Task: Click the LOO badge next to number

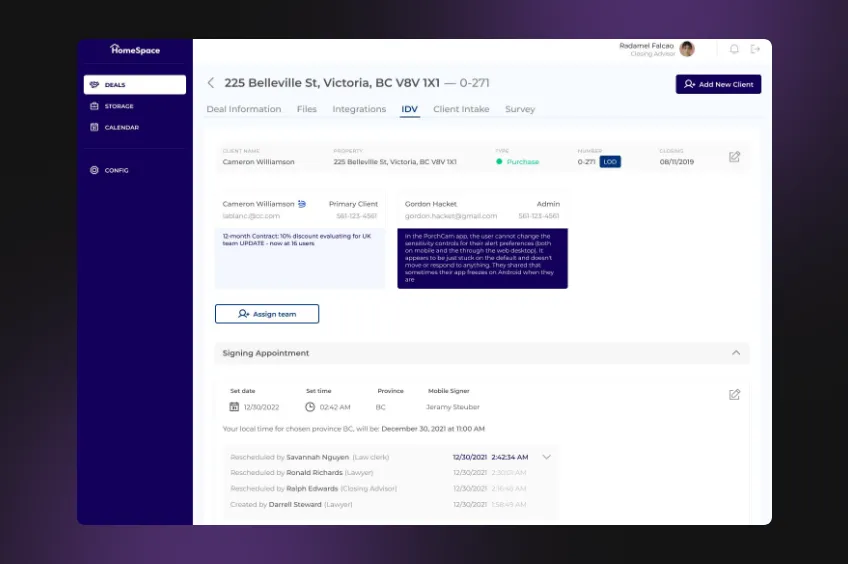Action: pyautogui.click(x=610, y=161)
